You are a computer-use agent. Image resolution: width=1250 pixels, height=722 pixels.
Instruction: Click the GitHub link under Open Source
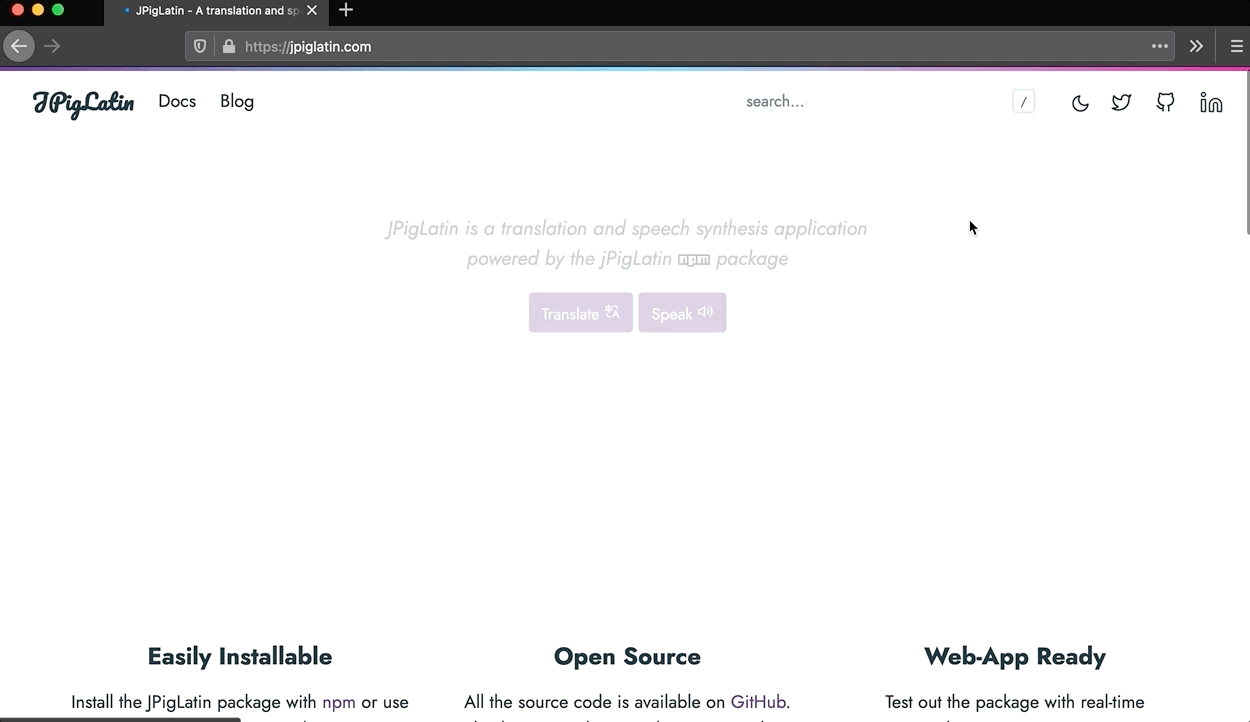click(x=758, y=702)
